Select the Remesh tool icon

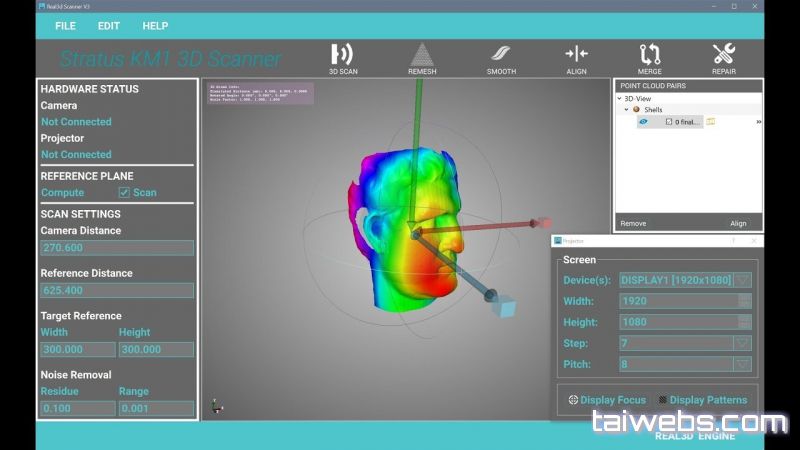(x=421, y=55)
